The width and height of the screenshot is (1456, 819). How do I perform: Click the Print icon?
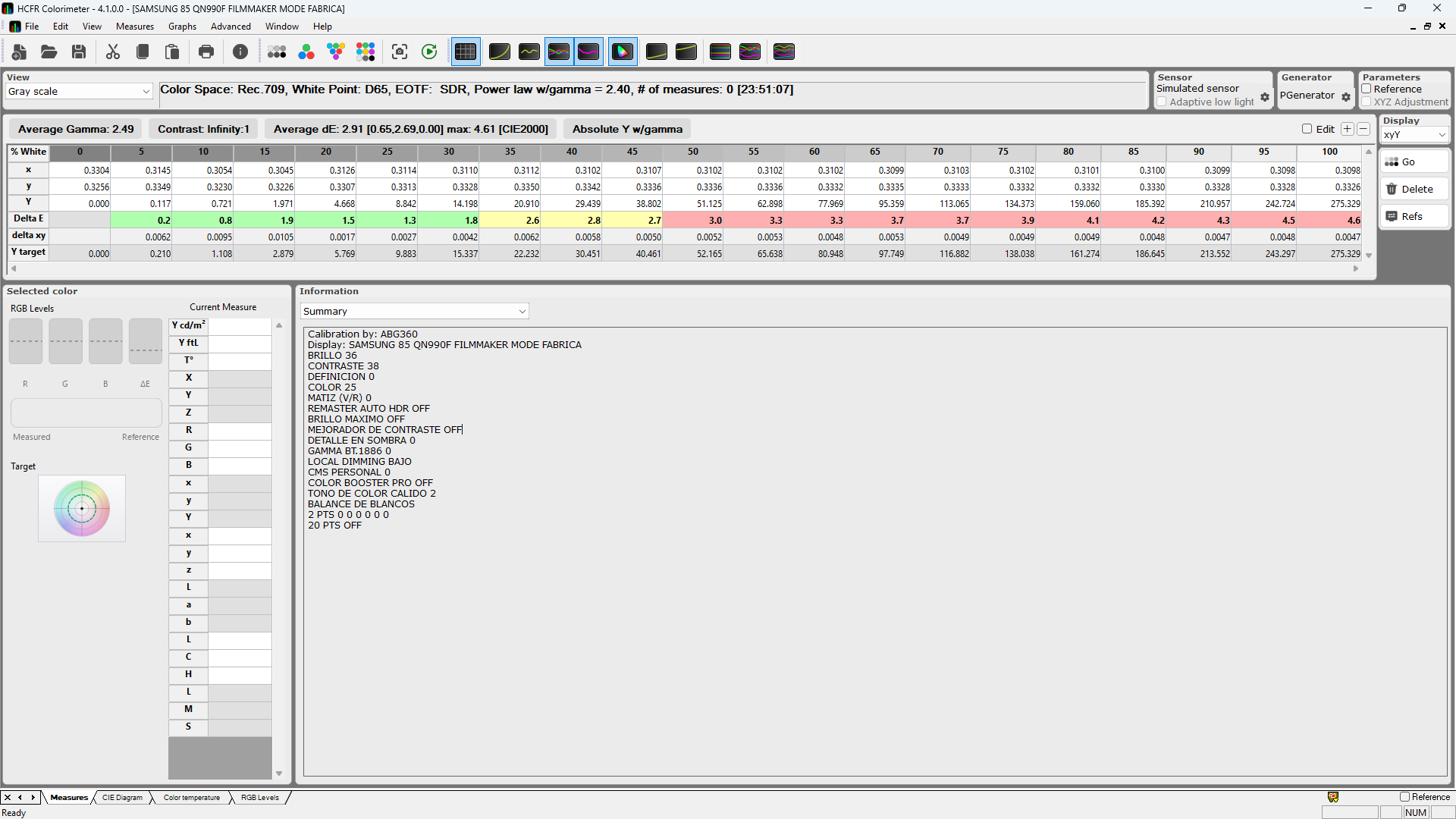click(206, 52)
